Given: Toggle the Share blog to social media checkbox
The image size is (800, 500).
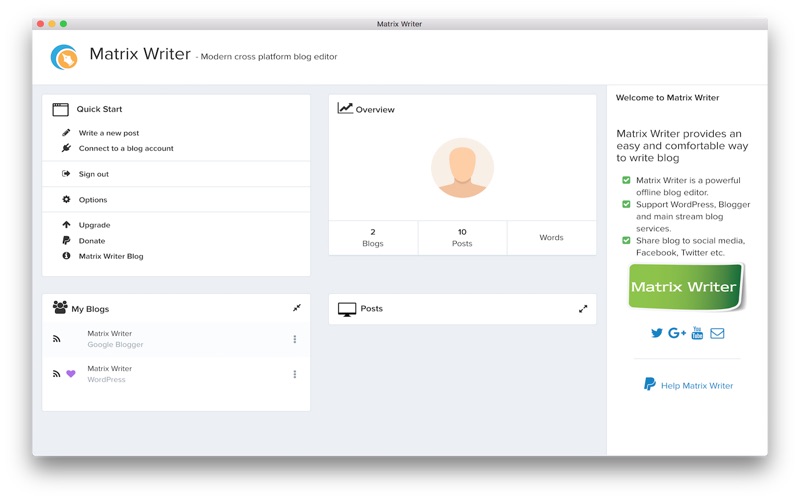Looking at the screenshot, I should (x=626, y=240).
